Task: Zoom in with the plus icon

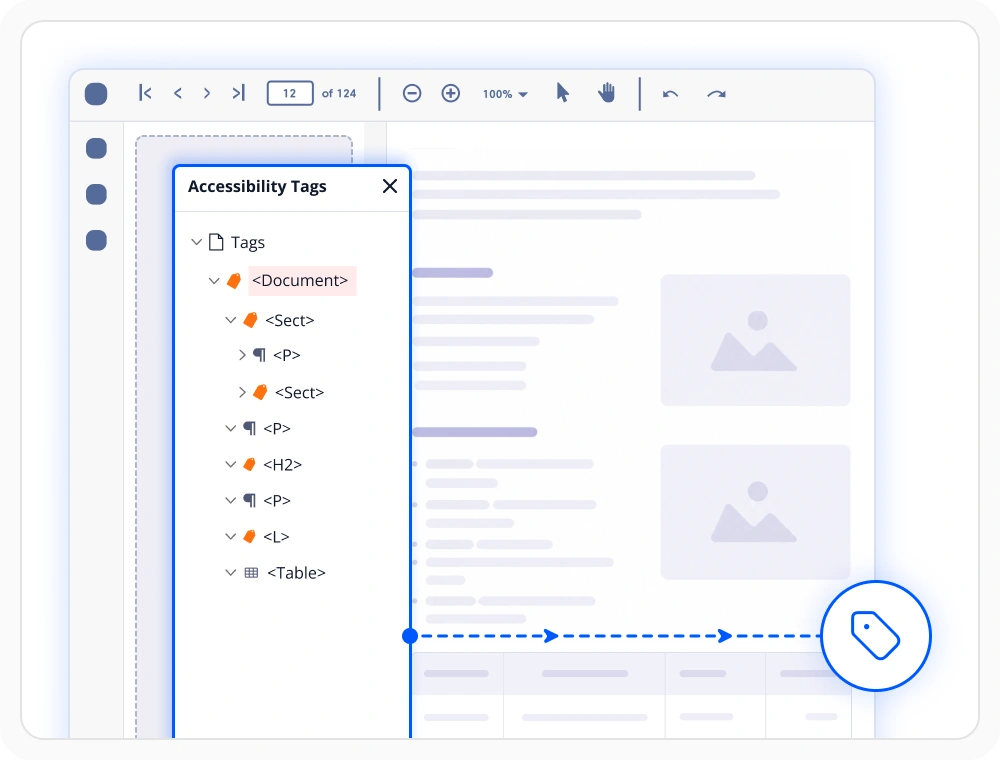Action: click(451, 93)
